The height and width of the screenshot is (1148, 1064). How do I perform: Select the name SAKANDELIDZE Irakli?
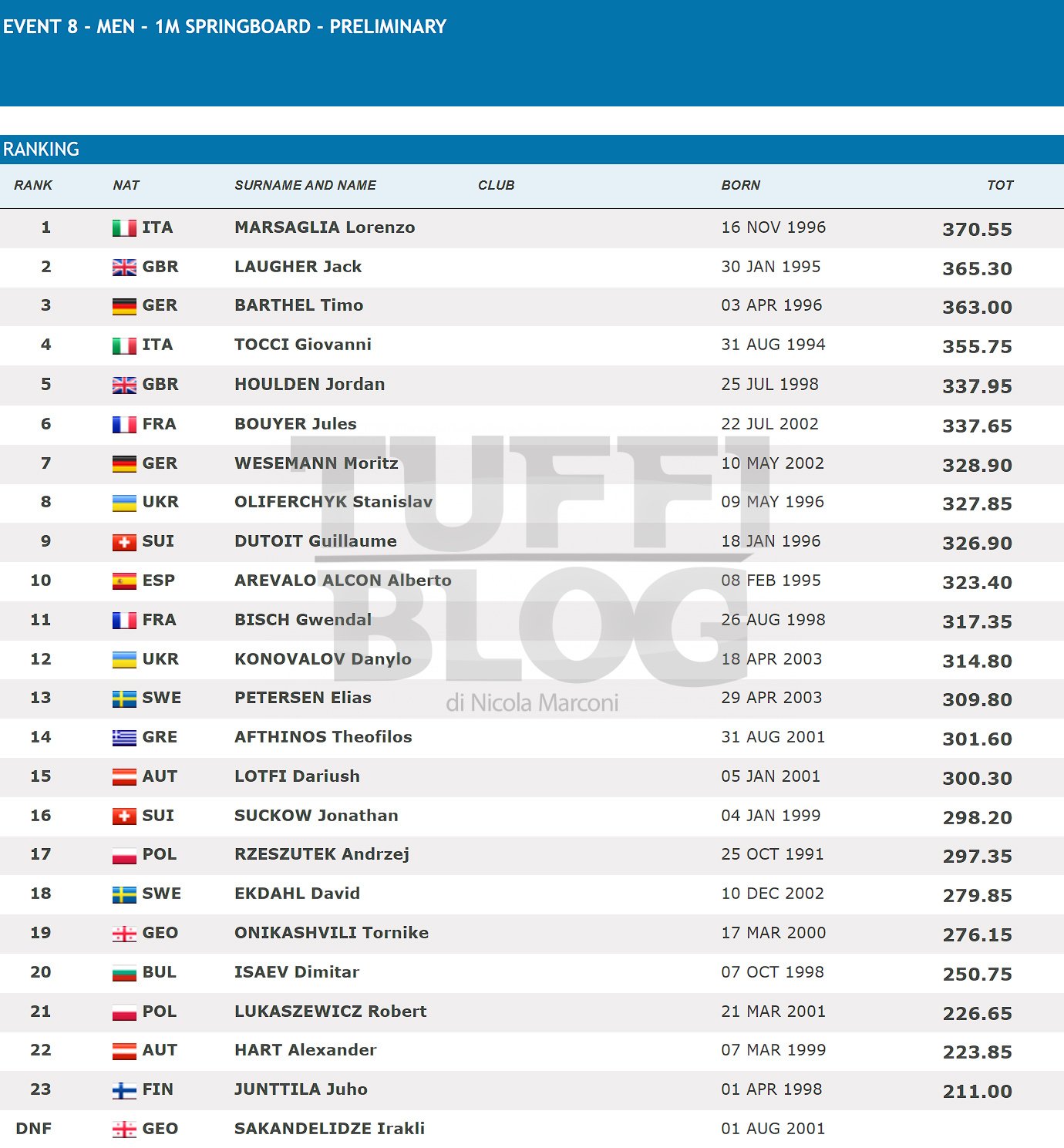(x=329, y=1129)
